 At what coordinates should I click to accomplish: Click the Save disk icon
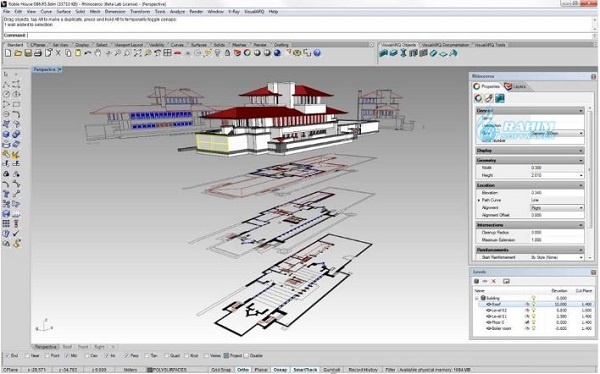(28, 53)
